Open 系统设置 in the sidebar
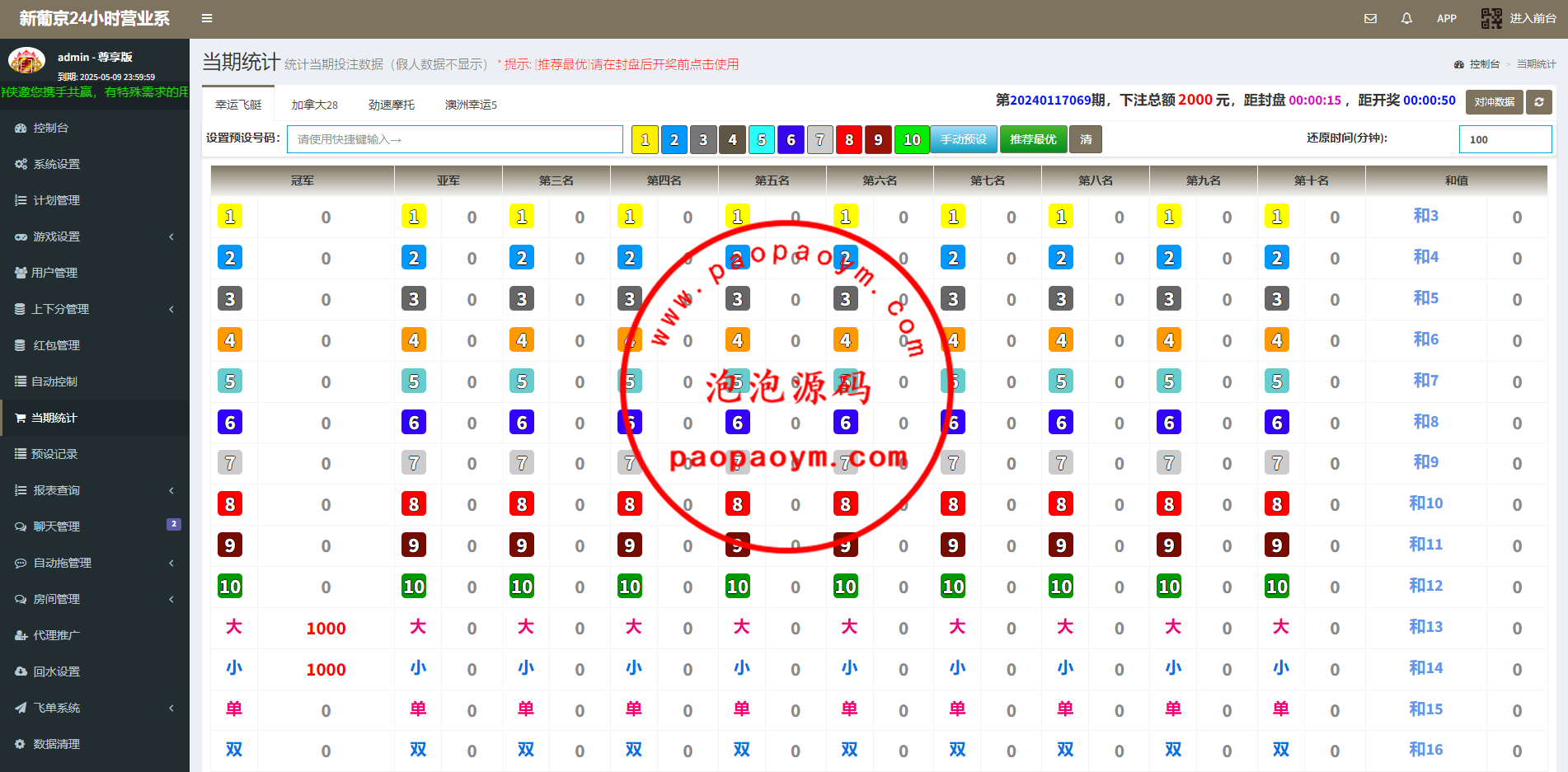Viewport: 1568px width, 772px height. [56, 164]
